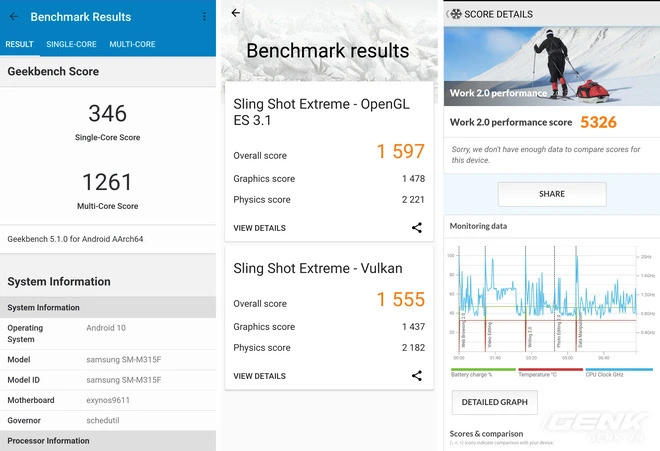
Task: Tap the back arrow in Geekbench Benchmark Results
Action: (14, 17)
